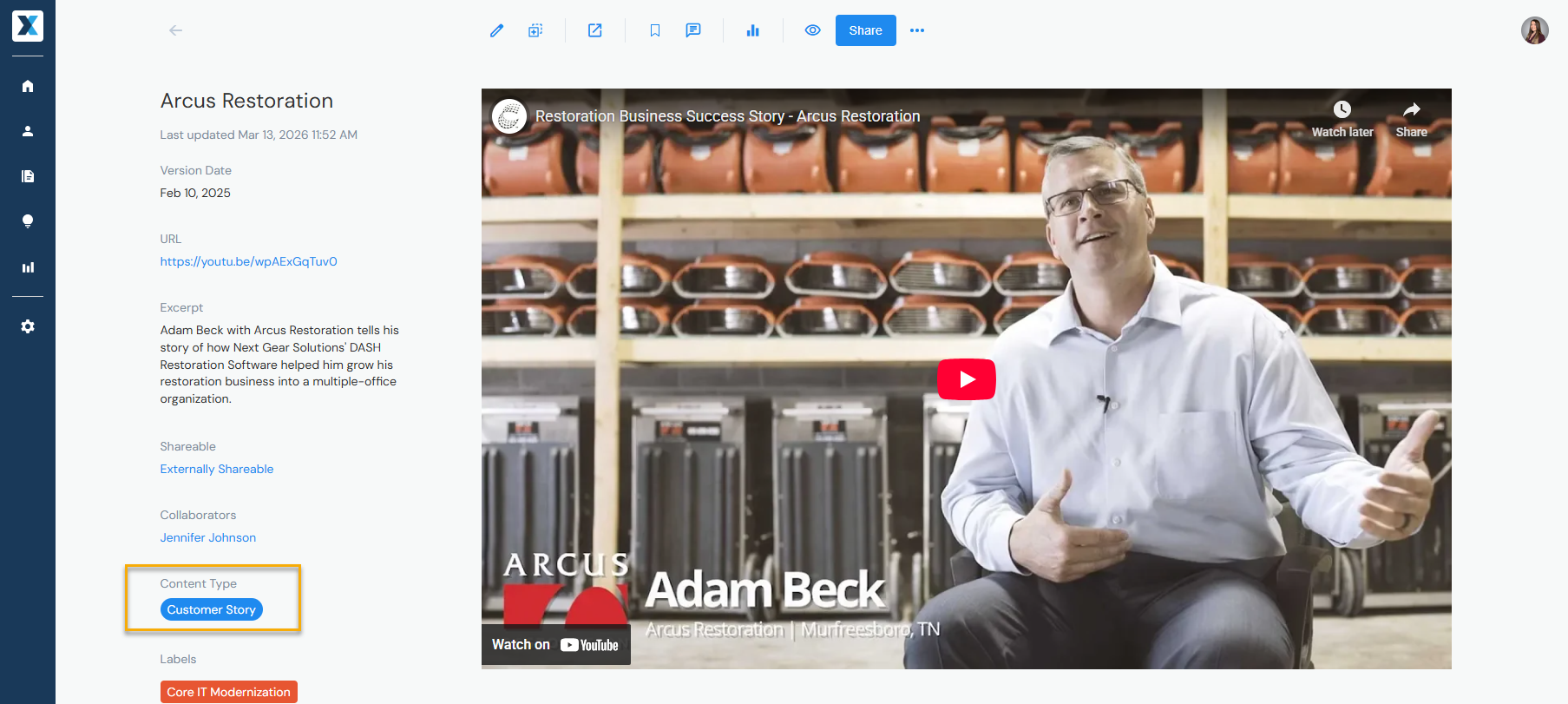Screen dimensions: 1568x704
Task: Click the Externally Shareable link
Action: (217, 469)
